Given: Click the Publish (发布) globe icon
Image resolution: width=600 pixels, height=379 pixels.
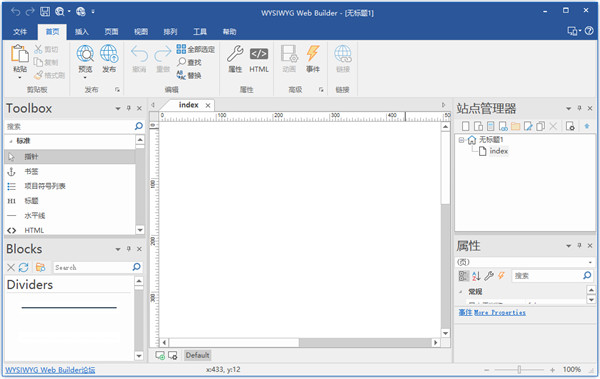Looking at the screenshot, I should point(109,54).
